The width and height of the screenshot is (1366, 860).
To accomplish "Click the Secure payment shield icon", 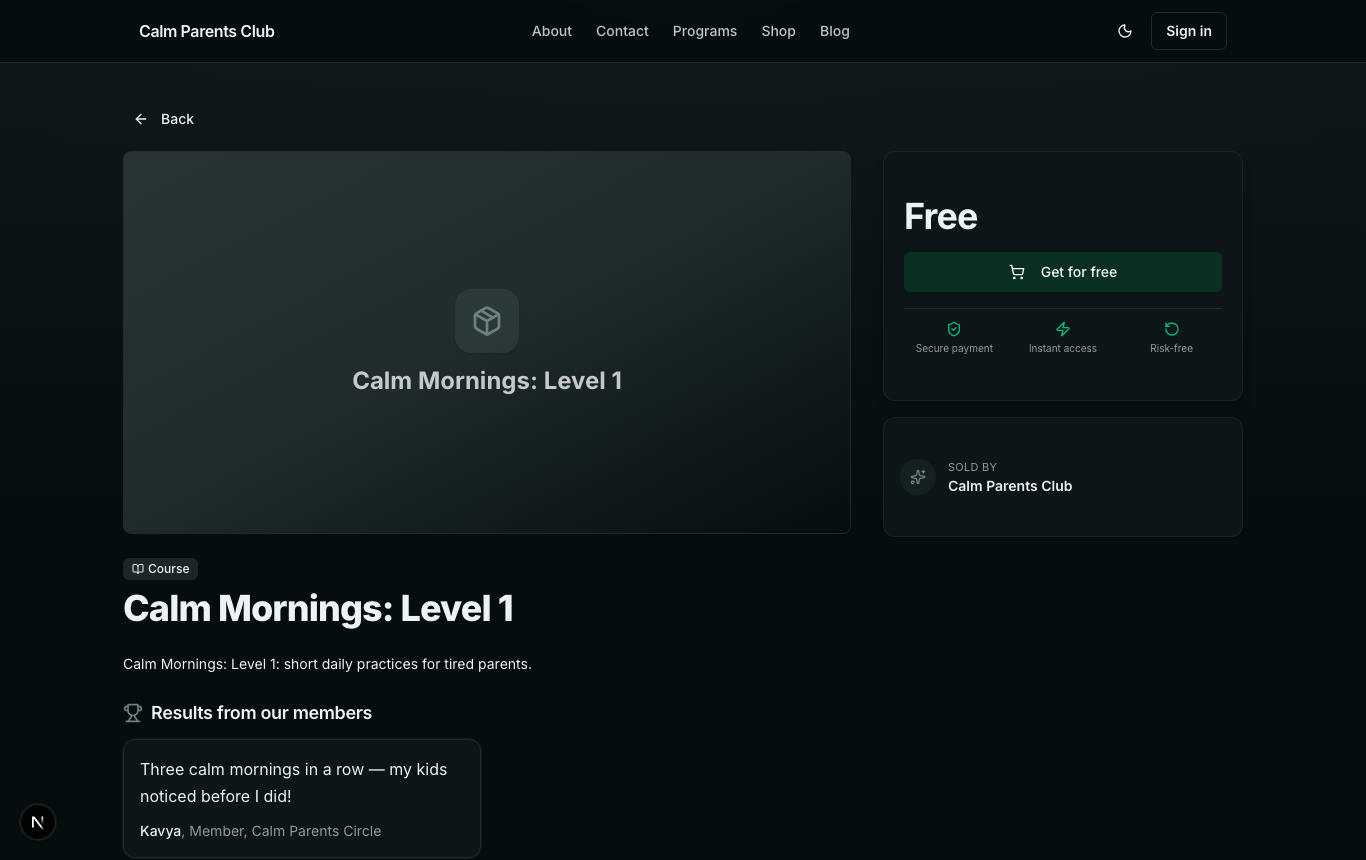I will 954,329.
